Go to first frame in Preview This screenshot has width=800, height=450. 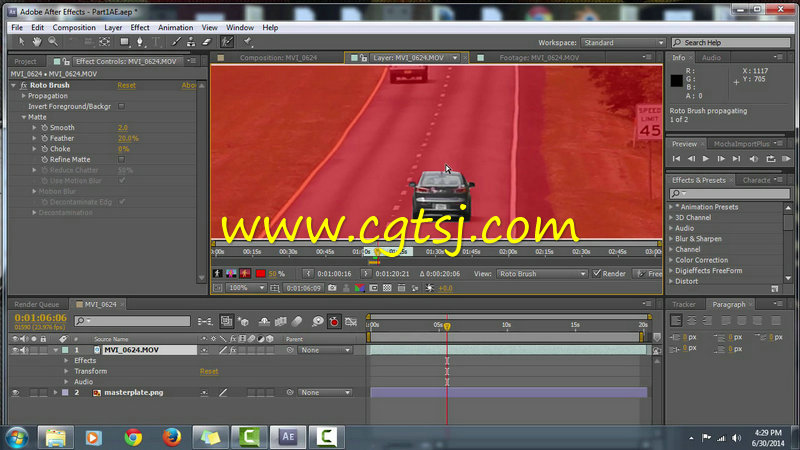coord(676,159)
